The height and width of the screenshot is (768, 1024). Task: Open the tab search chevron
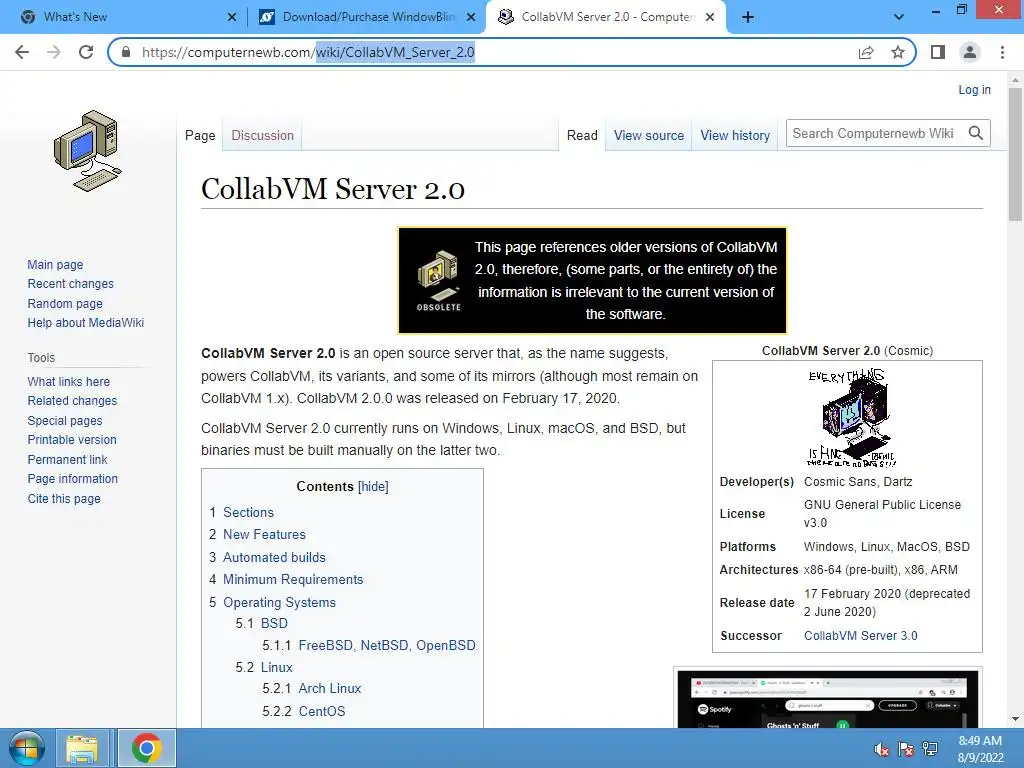tap(899, 17)
